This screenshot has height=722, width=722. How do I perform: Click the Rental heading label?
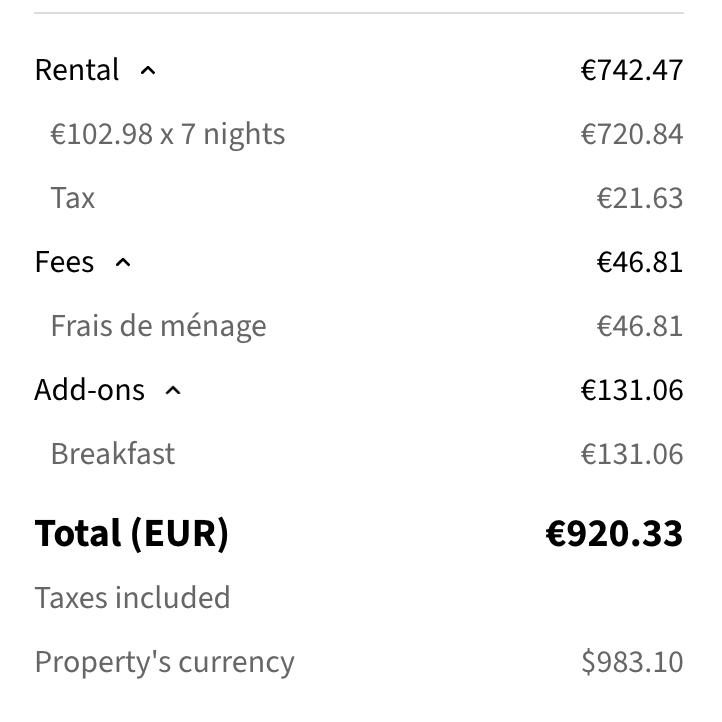[77, 70]
